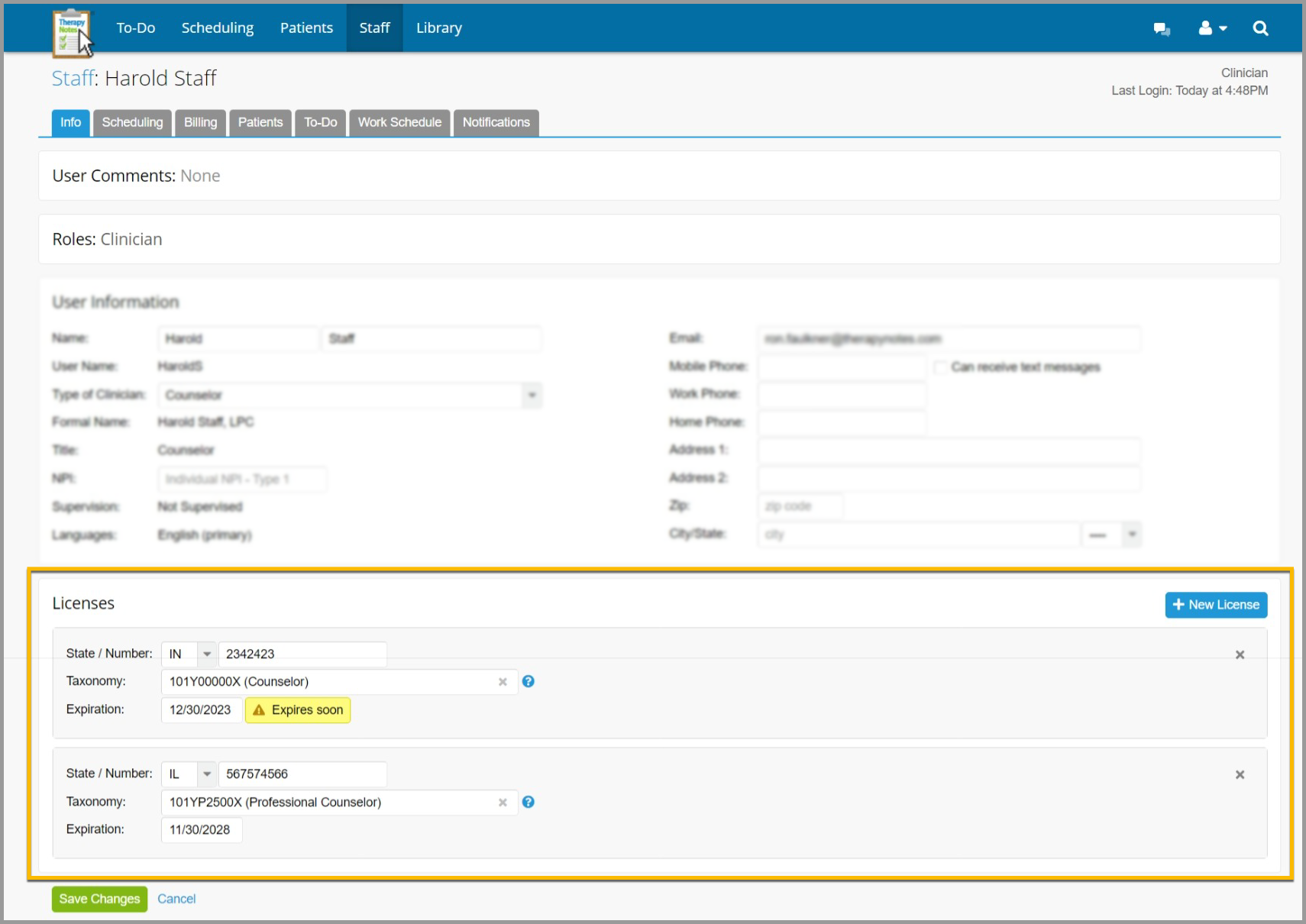Click the Cancel link
This screenshot has width=1306, height=924.
[176, 899]
